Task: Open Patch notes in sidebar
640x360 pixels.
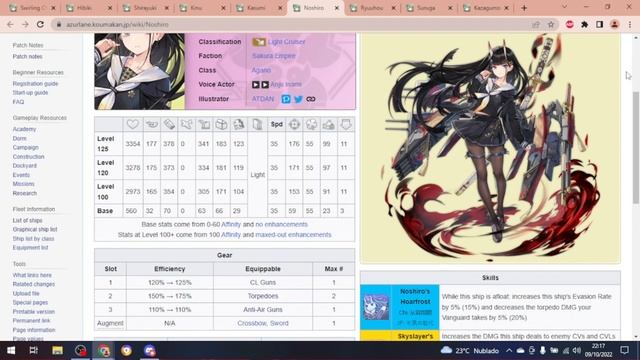Action: pyautogui.click(x=27, y=56)
